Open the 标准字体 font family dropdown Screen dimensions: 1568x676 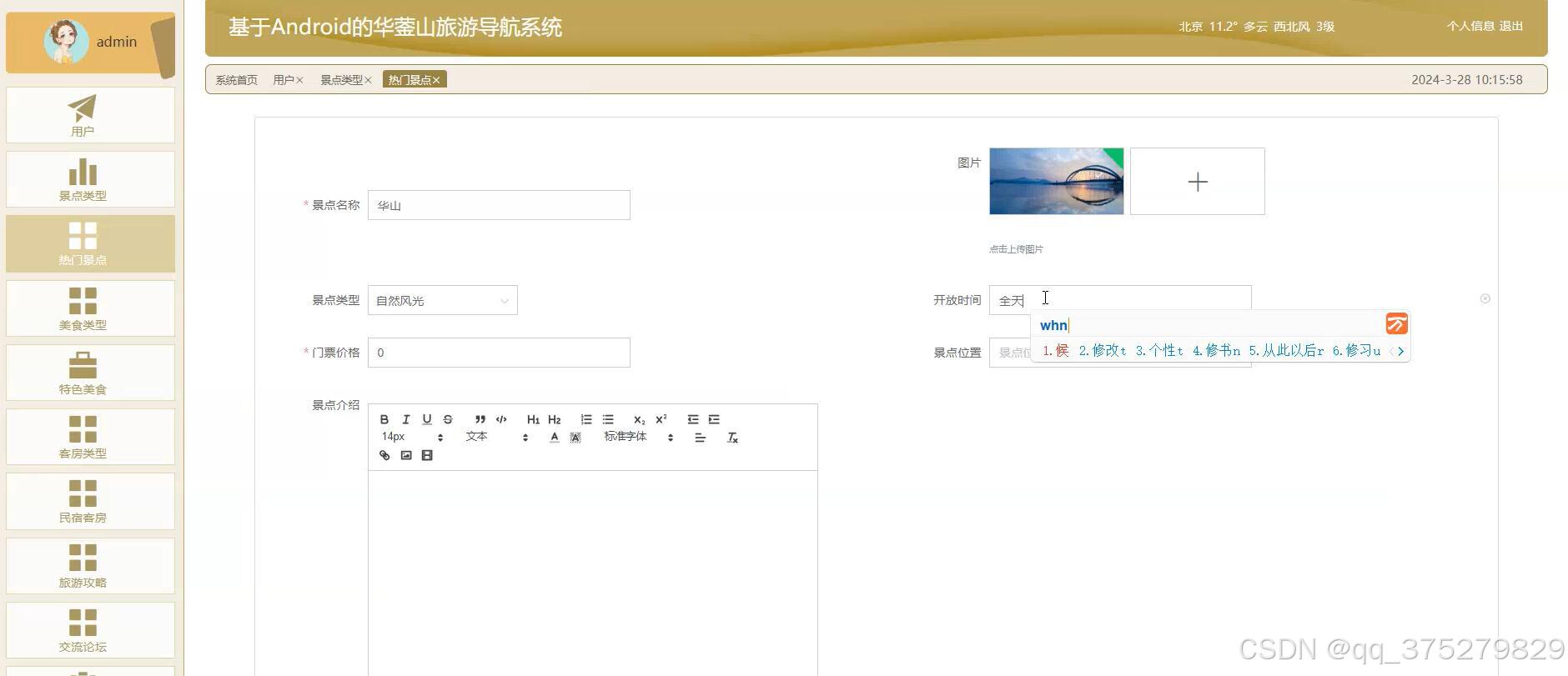click(639, 437)
